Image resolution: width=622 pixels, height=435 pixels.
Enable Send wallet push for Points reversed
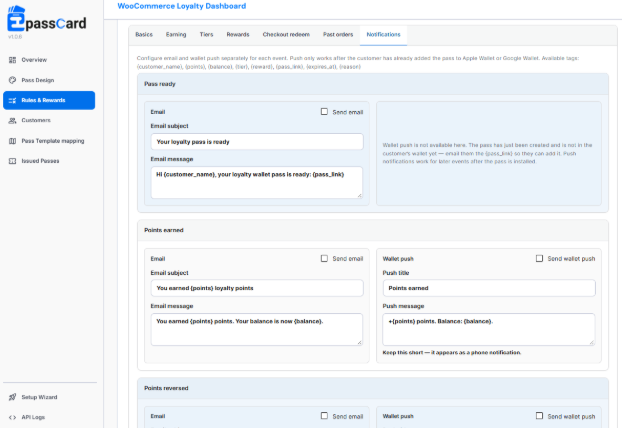point(539,416)
